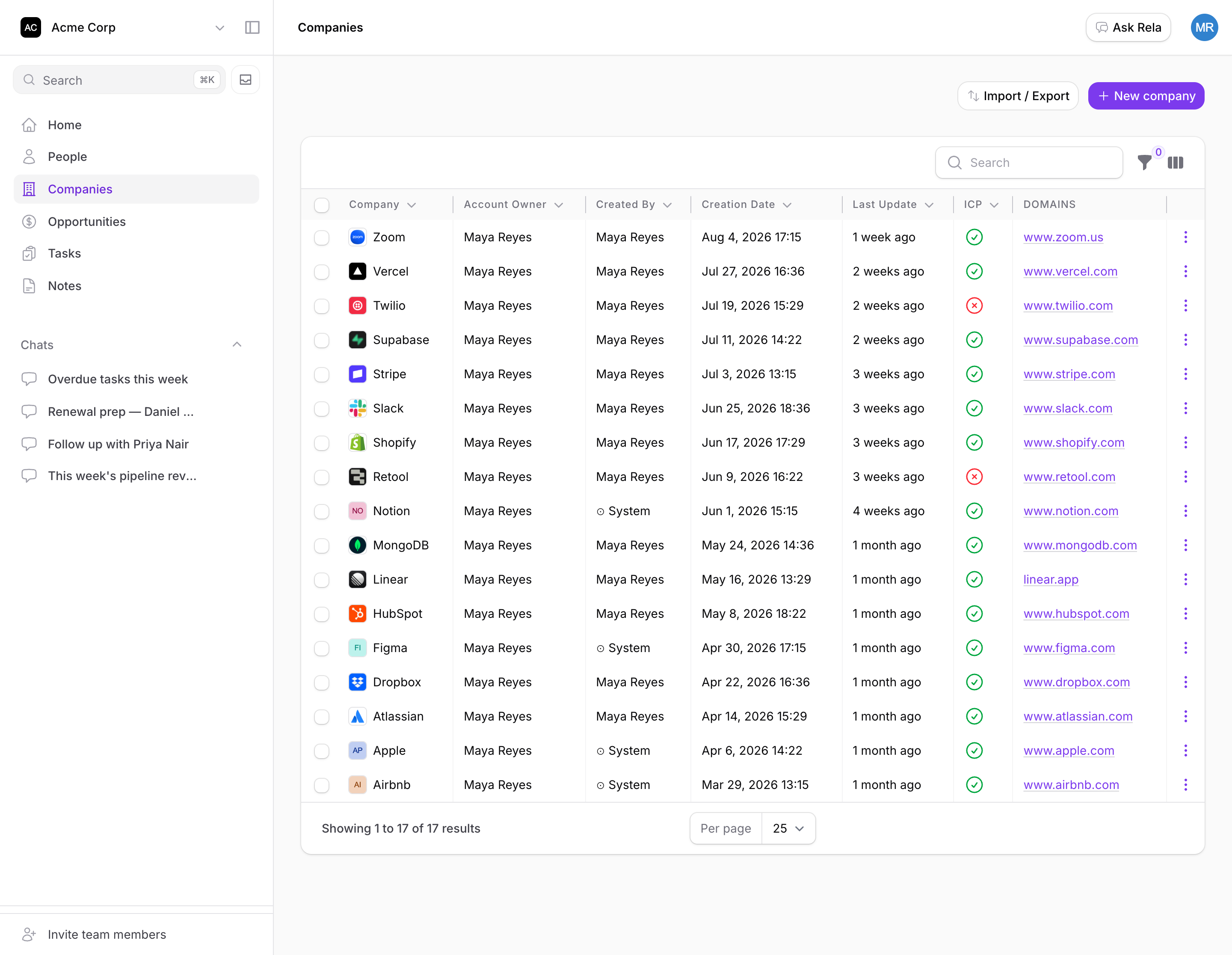Tick the Stripe row checkbox
Image resolution: width=1232 pixels, height=955 pixels.
(322, 375)
